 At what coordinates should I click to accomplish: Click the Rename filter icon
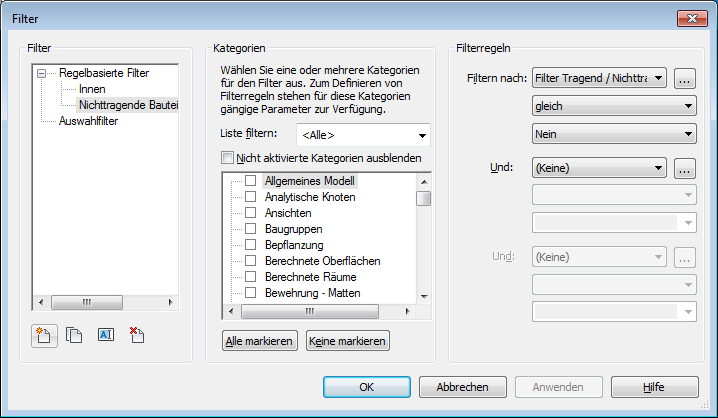click(x=105, y=336)
